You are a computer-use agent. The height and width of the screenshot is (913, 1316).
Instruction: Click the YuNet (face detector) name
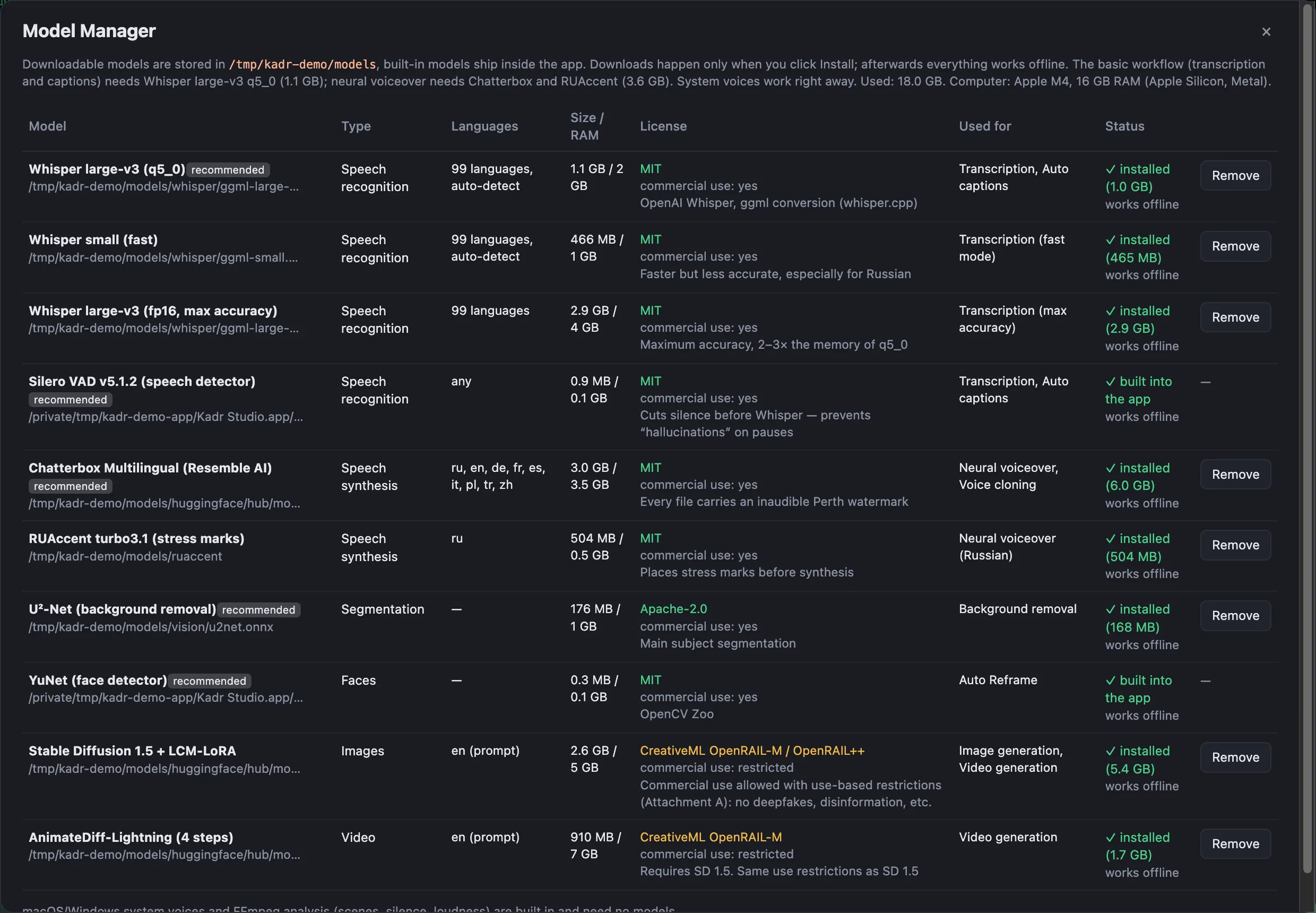click(98, 680)
